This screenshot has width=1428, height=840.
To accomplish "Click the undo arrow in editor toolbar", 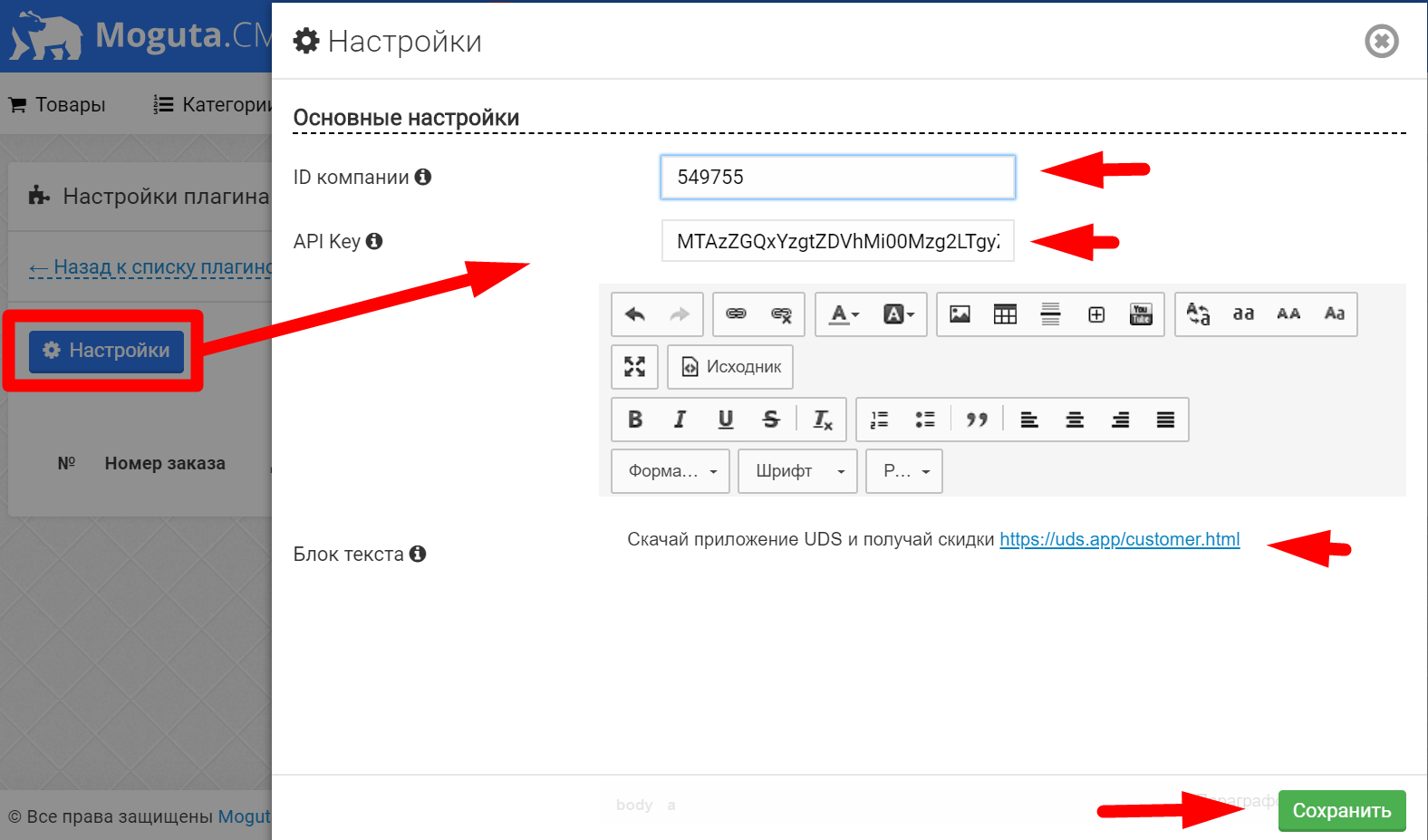I will (635, 314).
